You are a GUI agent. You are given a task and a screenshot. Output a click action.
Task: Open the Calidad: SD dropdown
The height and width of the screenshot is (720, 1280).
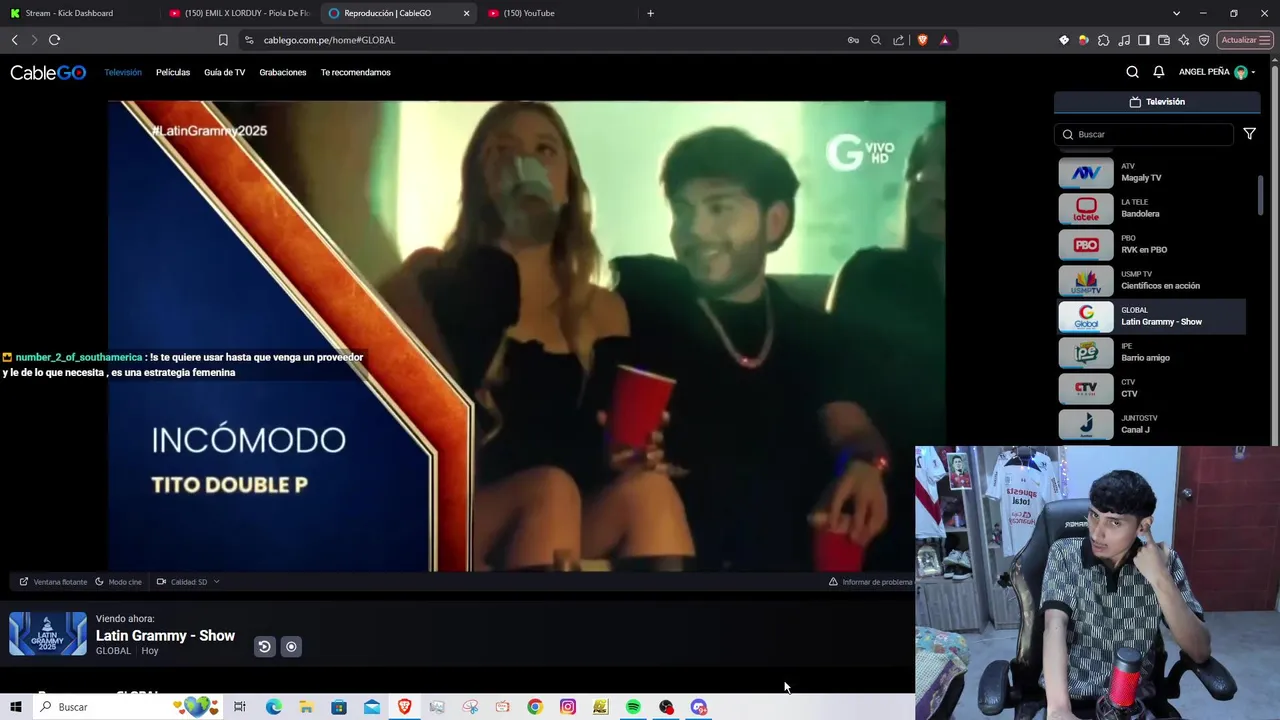[x=188, y=582]
